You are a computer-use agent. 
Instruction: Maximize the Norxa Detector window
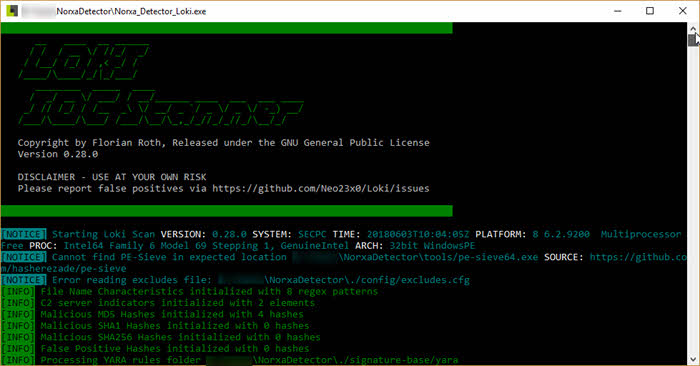(x=650, y=11)
